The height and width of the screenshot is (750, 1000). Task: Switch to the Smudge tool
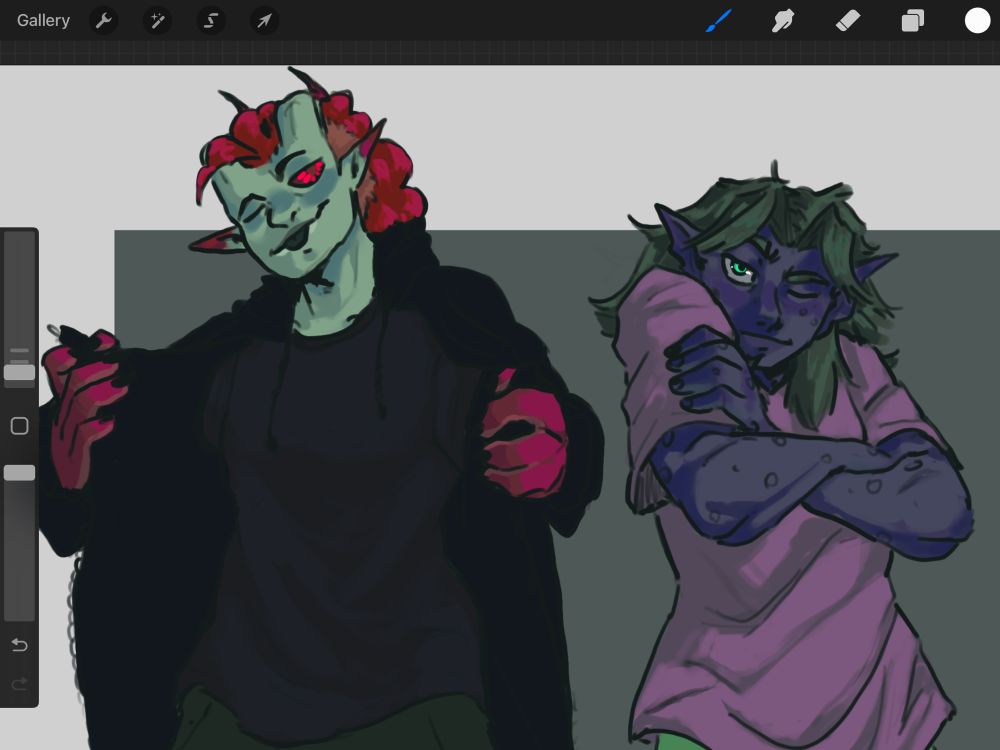[782, 20]
